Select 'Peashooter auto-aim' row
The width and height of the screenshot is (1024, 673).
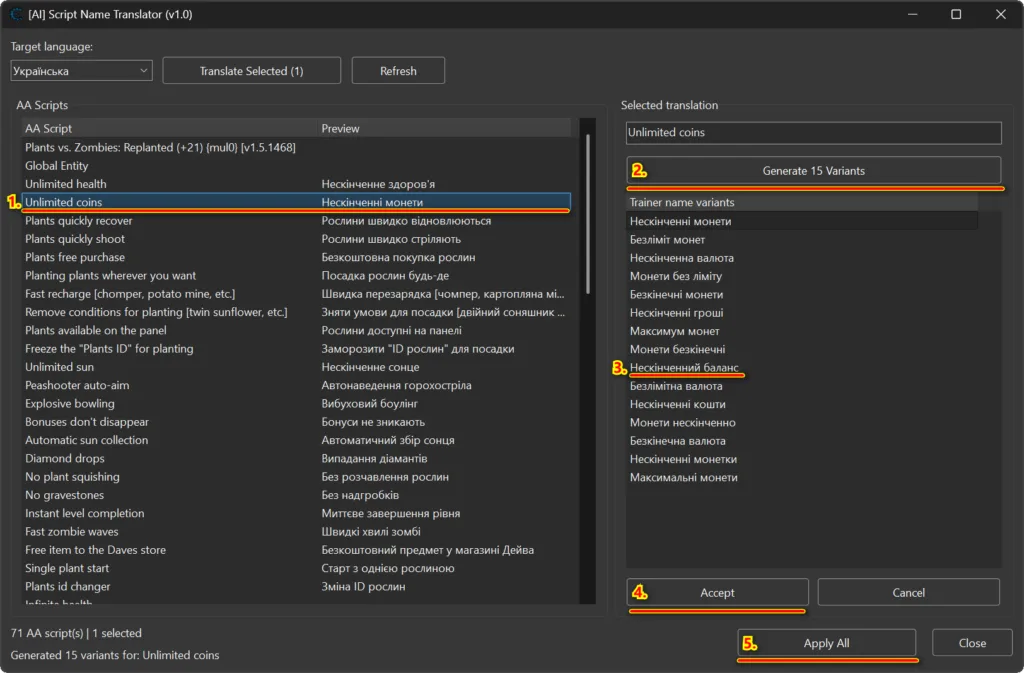(296, 385)
